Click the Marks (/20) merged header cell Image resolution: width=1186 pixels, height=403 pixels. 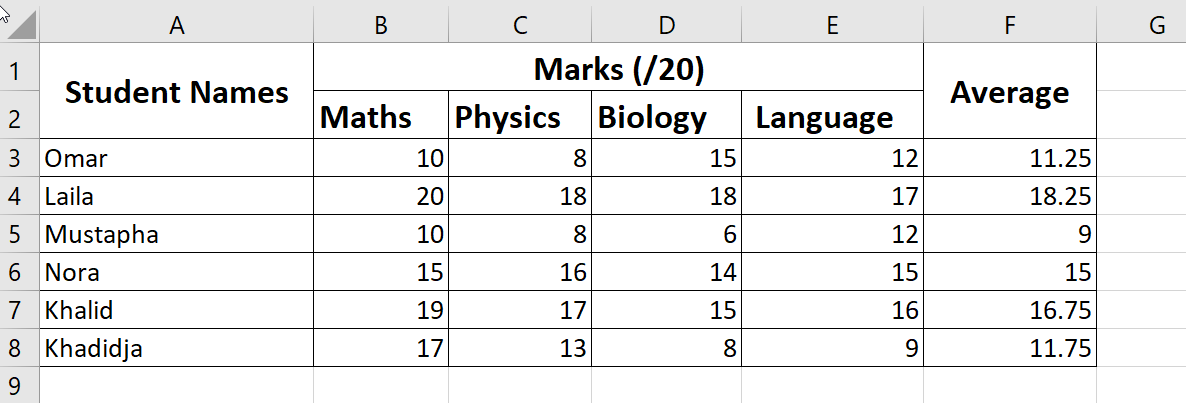[618, 69]
